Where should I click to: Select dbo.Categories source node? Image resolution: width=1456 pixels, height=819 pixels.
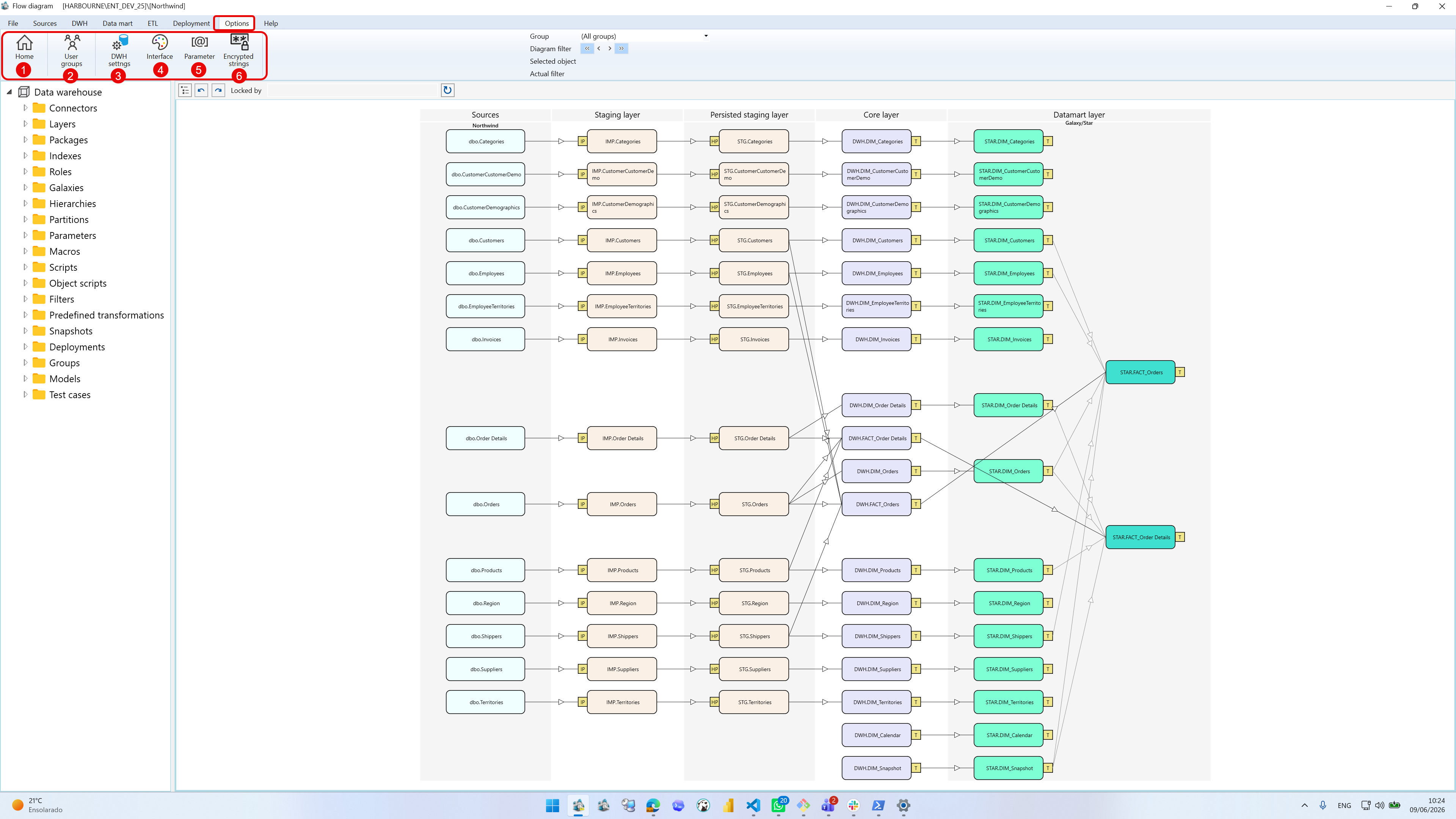click(x=485, y=141)
